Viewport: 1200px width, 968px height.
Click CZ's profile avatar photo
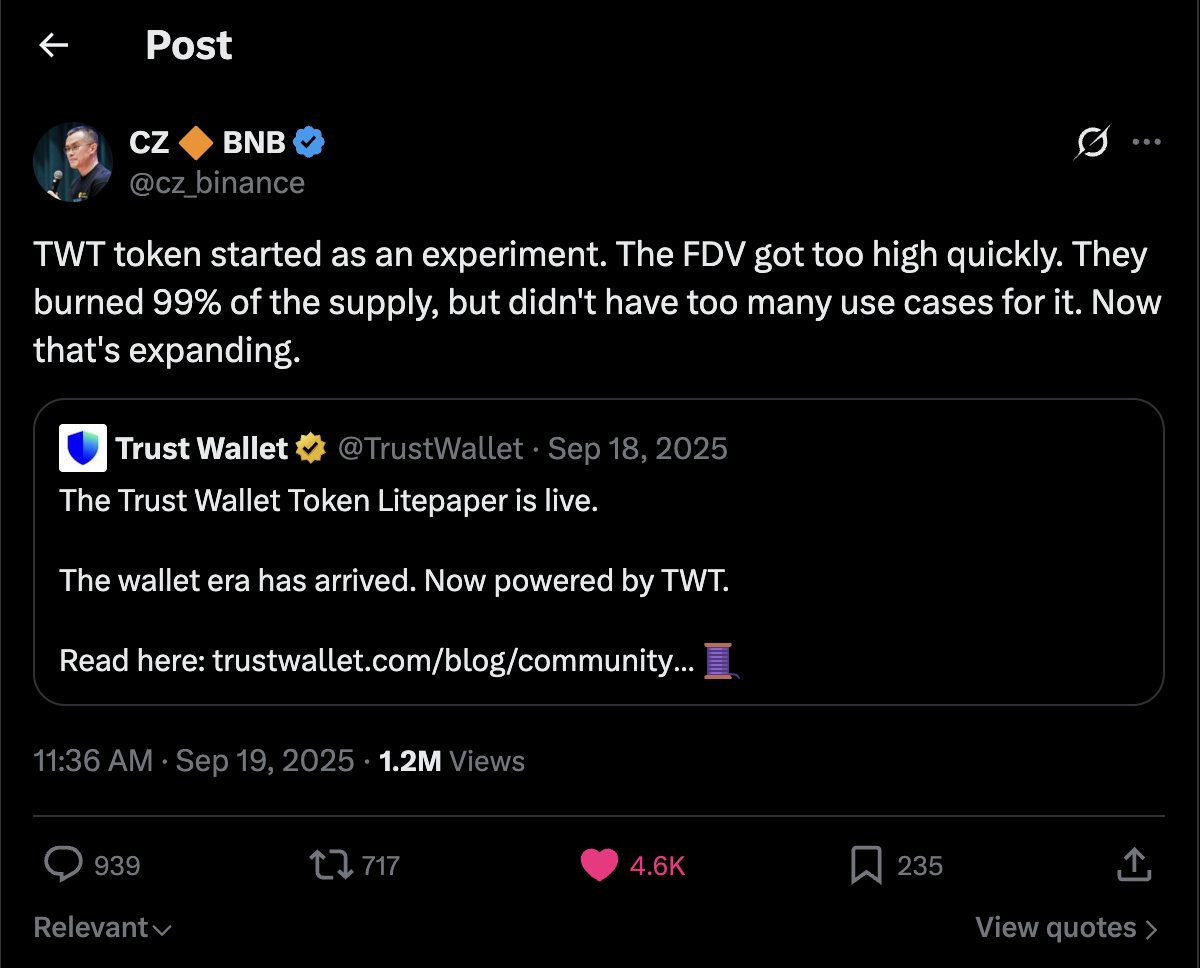click(x=71, y=163)
